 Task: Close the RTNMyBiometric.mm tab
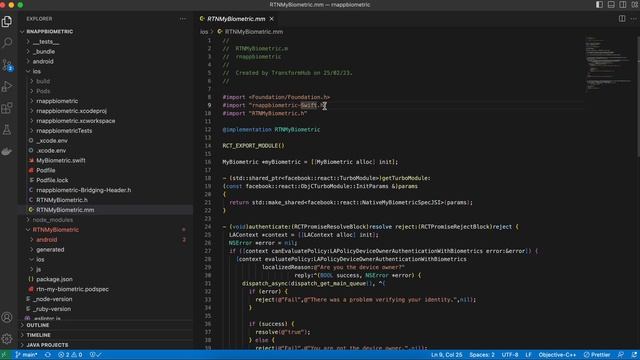(x=271, y=19)
